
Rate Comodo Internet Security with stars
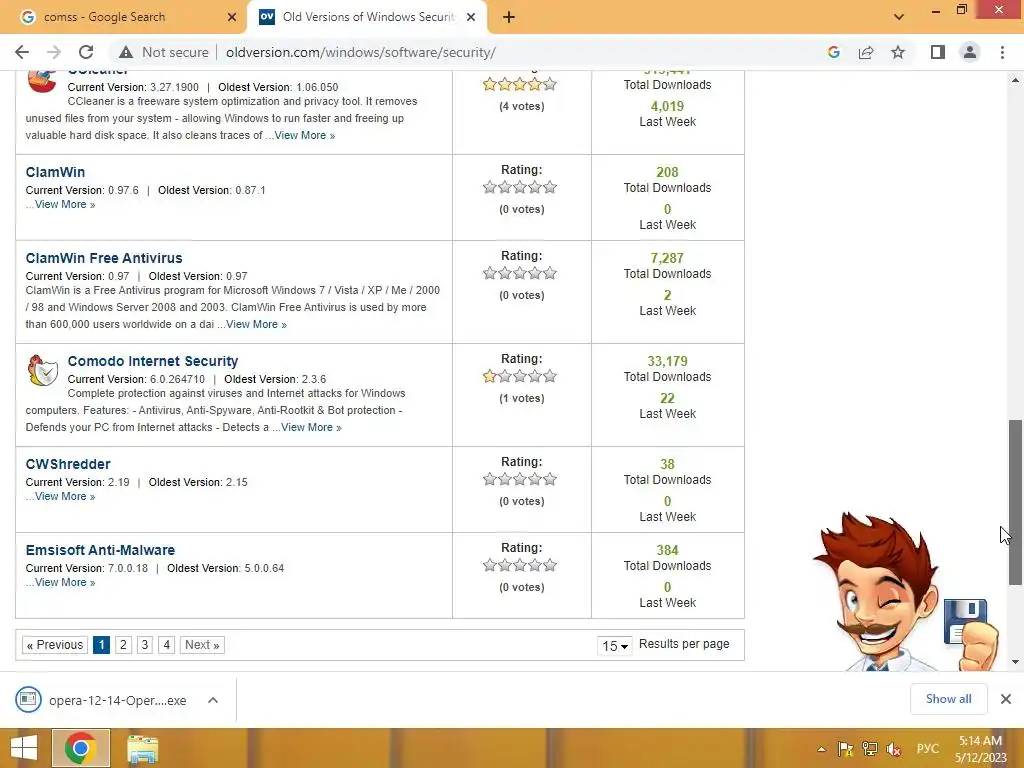(520, 376)
